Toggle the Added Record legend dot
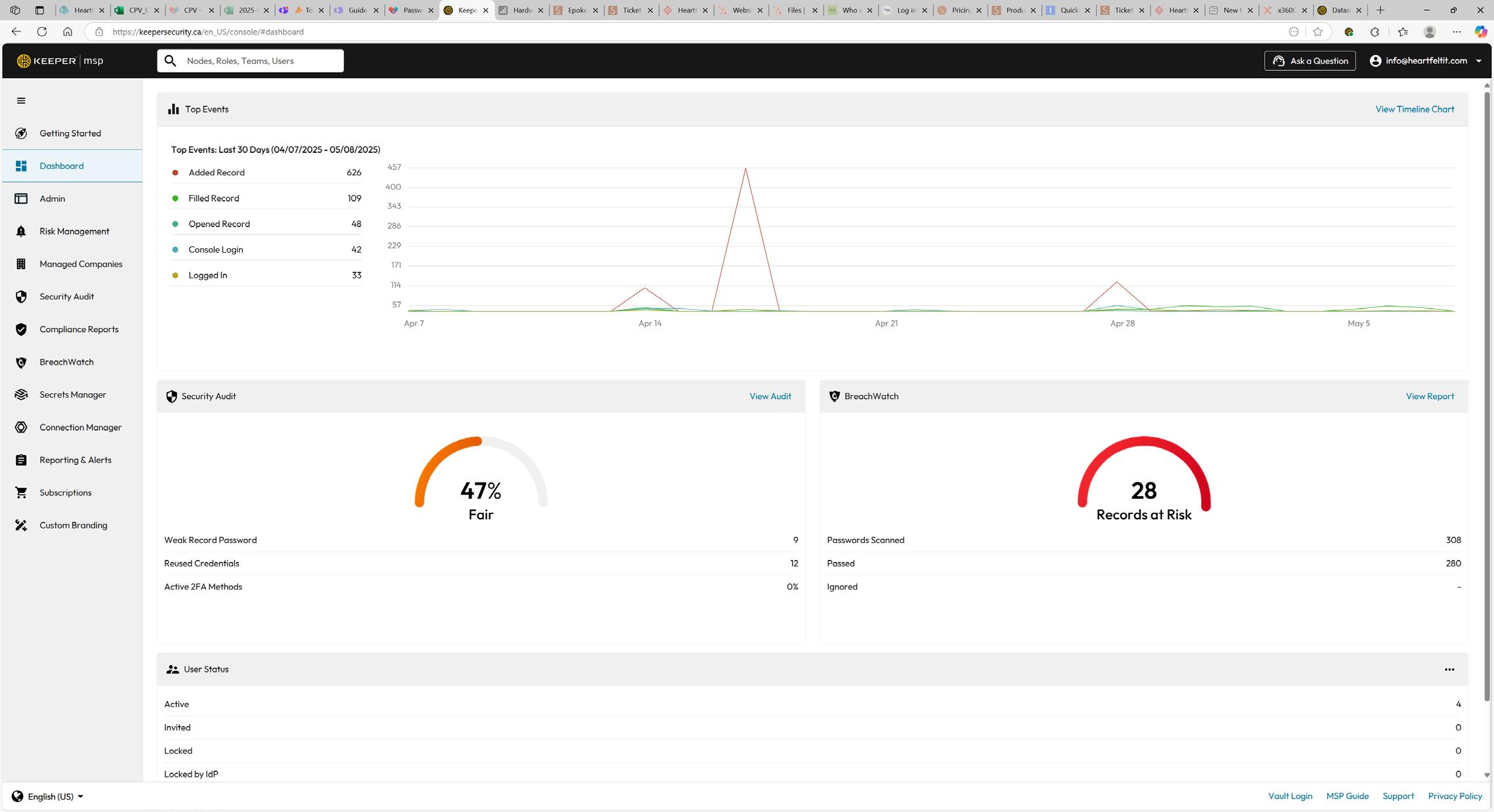The height and width of the screenshot is (812, 1494). [x=175, y=173]
